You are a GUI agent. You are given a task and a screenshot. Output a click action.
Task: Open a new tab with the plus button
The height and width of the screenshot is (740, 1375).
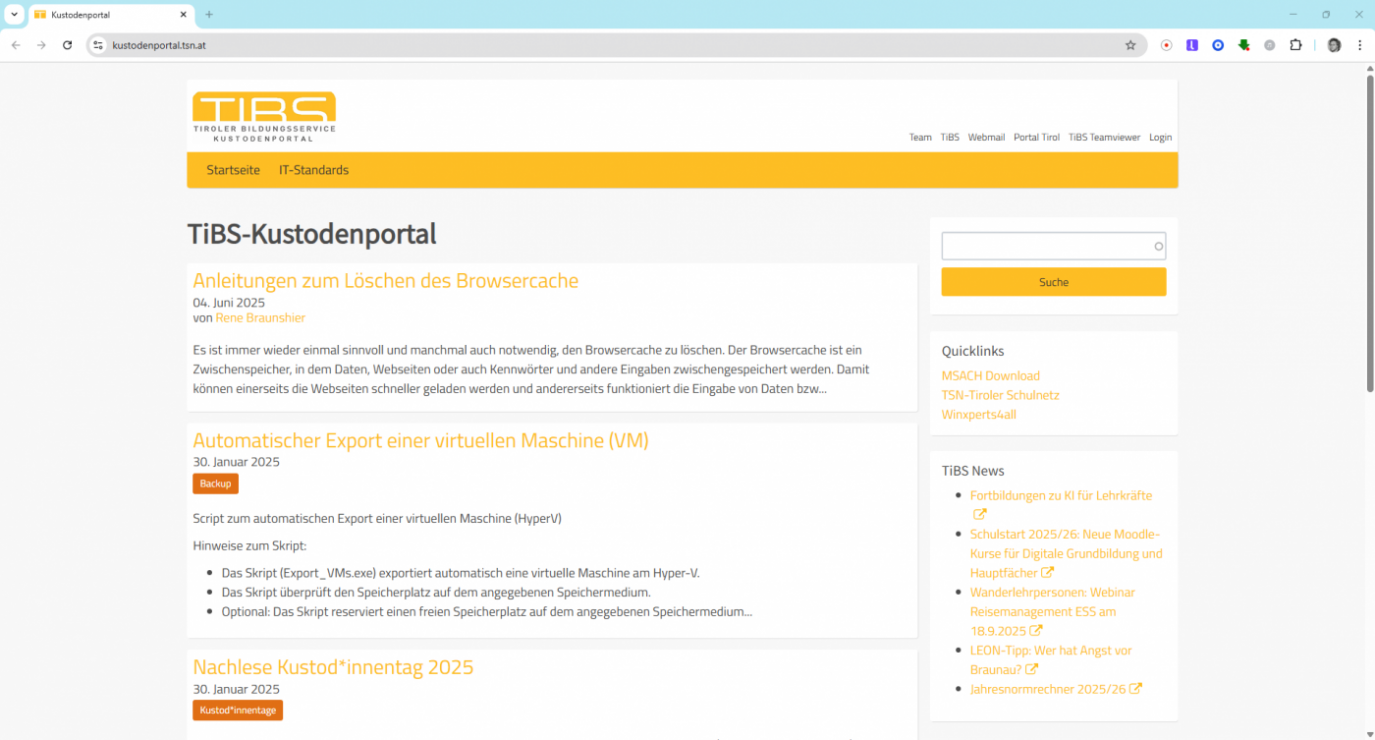coord(209,15)
